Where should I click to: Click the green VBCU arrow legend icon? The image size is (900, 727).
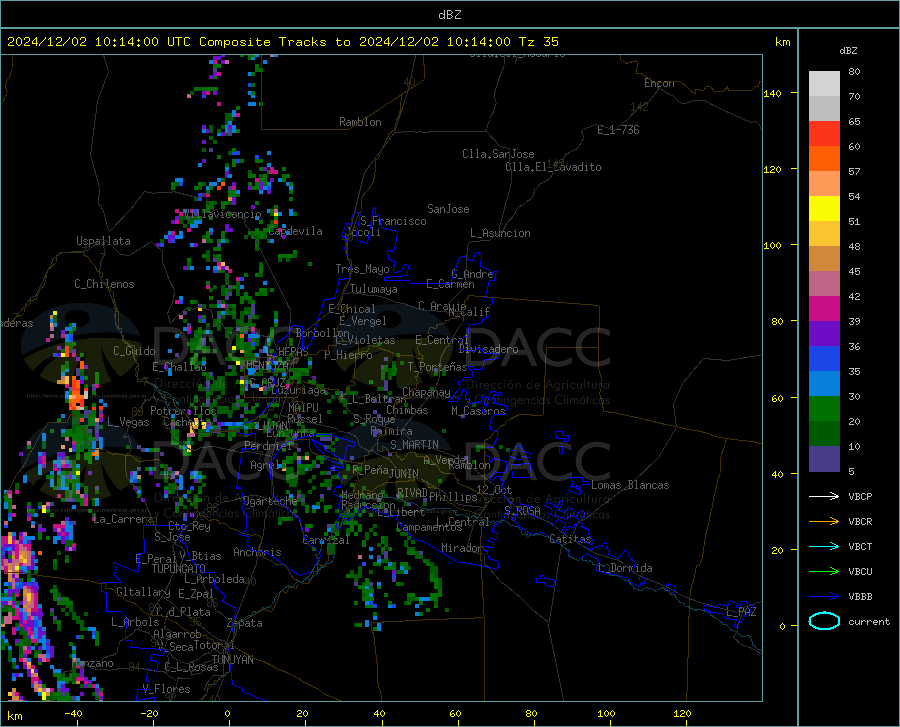coord(824,571)
